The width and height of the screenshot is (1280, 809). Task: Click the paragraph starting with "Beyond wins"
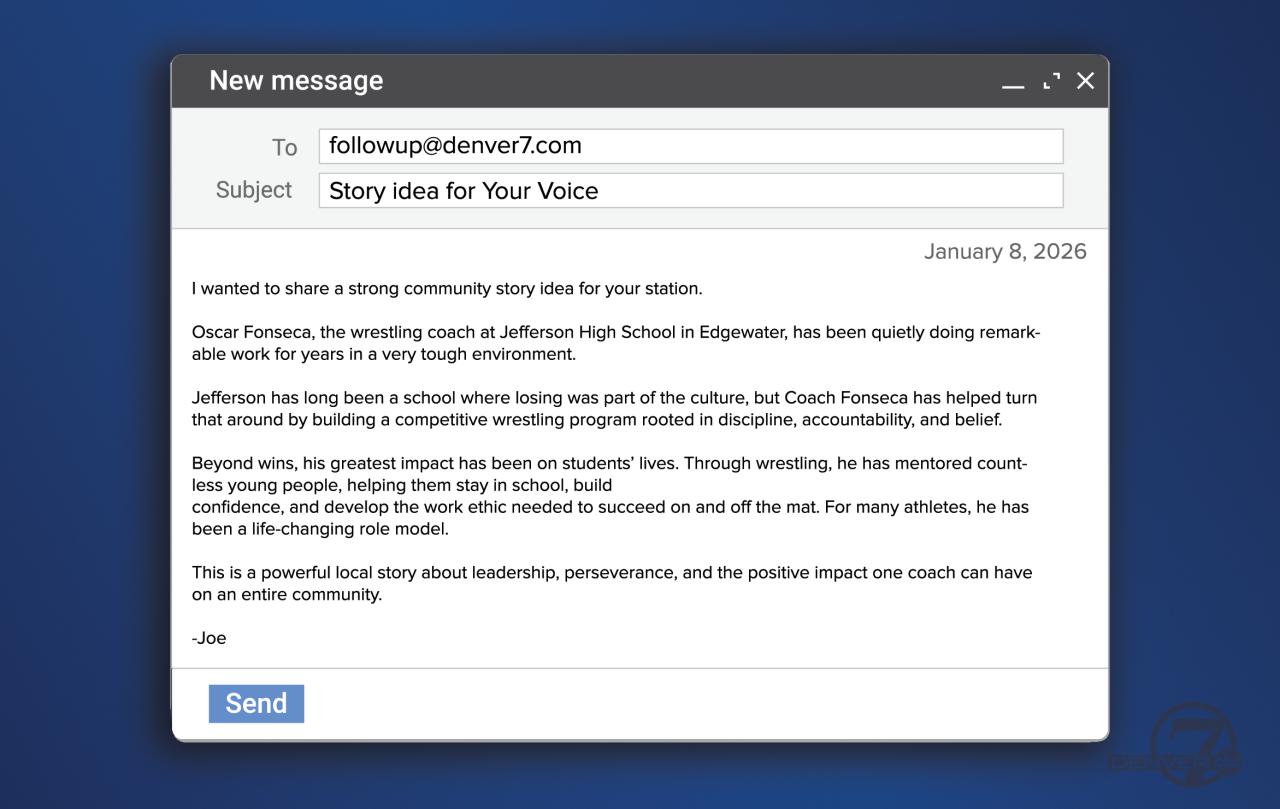click(x=610, y=496)
